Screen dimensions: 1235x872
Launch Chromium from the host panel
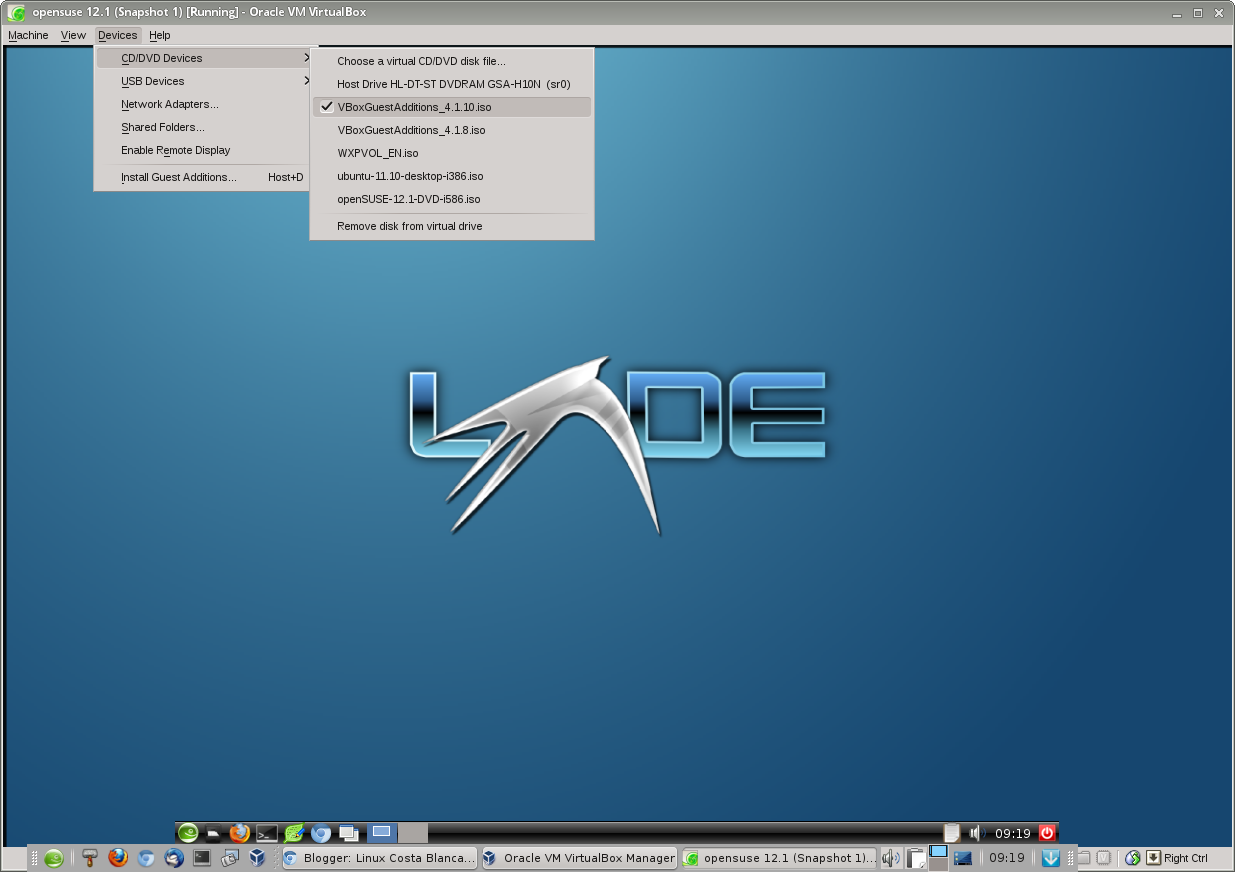click(x=146, y=858)
